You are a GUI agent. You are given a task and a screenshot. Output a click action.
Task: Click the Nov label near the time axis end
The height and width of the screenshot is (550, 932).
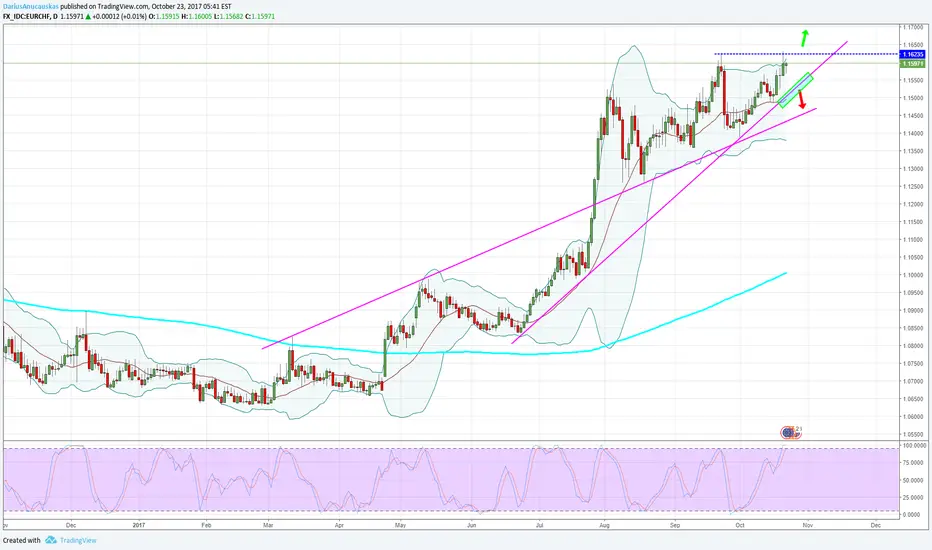[x=807, y=525]
